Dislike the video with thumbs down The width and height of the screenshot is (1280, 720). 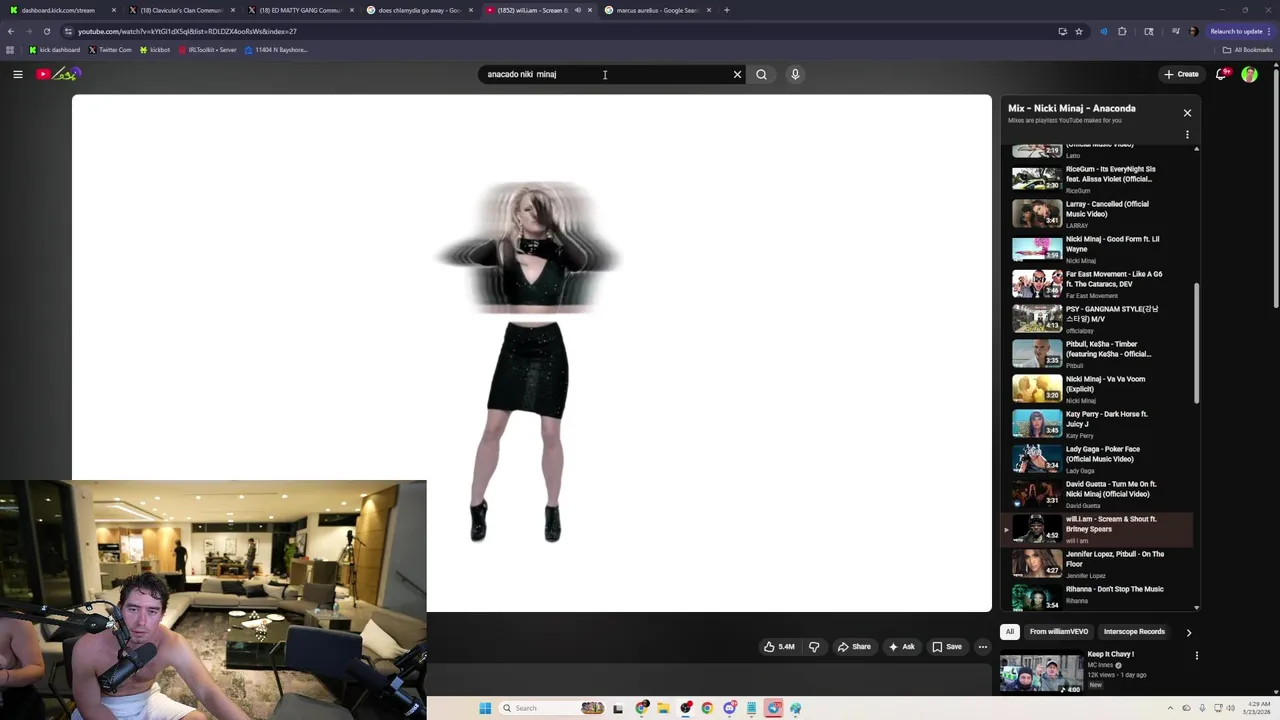pos(814,647)
